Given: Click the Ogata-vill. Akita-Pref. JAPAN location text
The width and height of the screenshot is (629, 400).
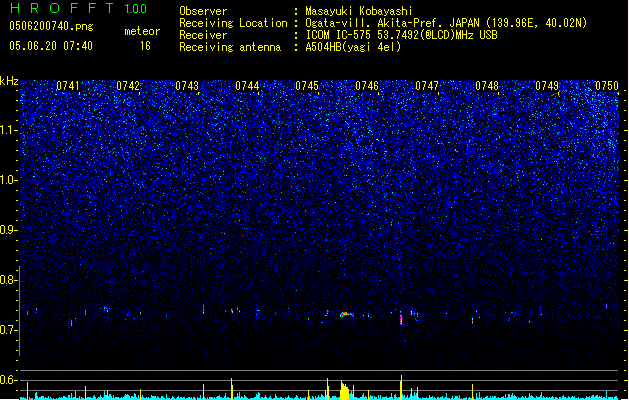Looking at the screenshot, I should click(446, 23).
